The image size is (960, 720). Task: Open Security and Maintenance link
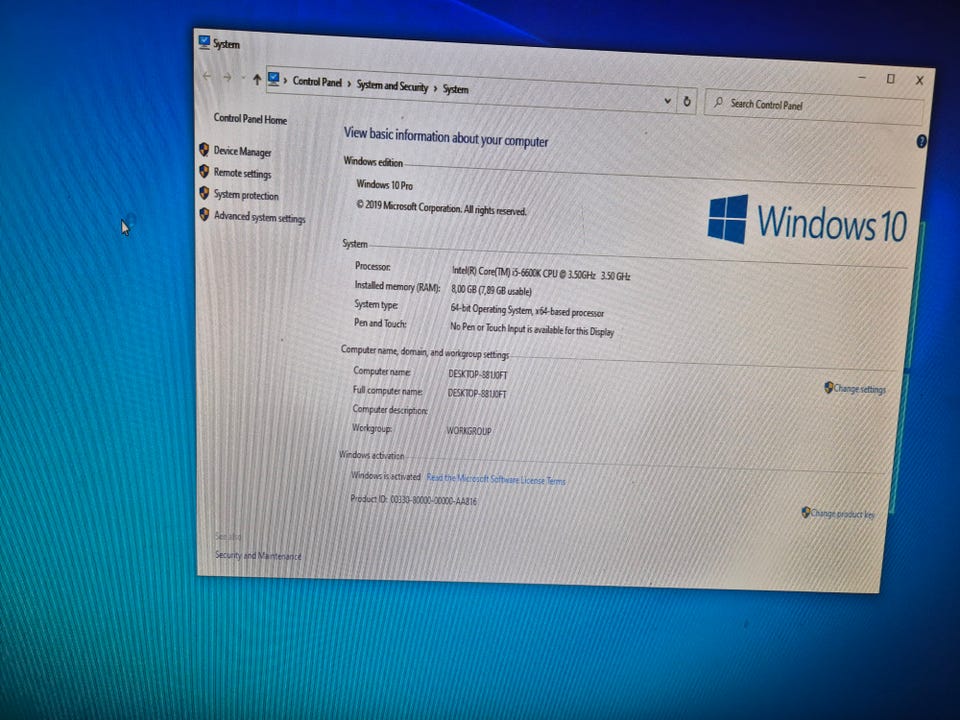pos(258,555)
